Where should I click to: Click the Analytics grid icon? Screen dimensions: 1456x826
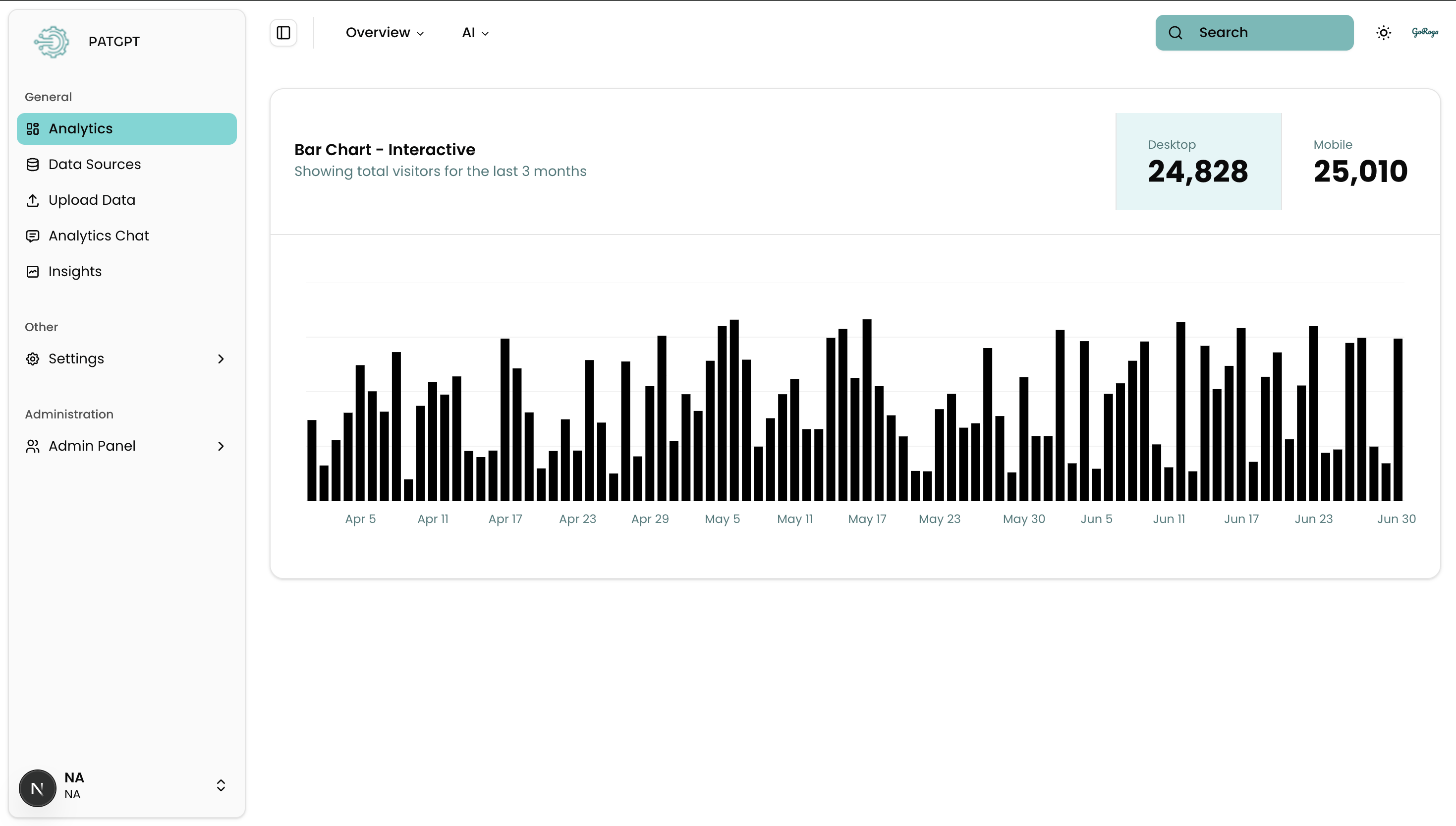pos(33,129)
